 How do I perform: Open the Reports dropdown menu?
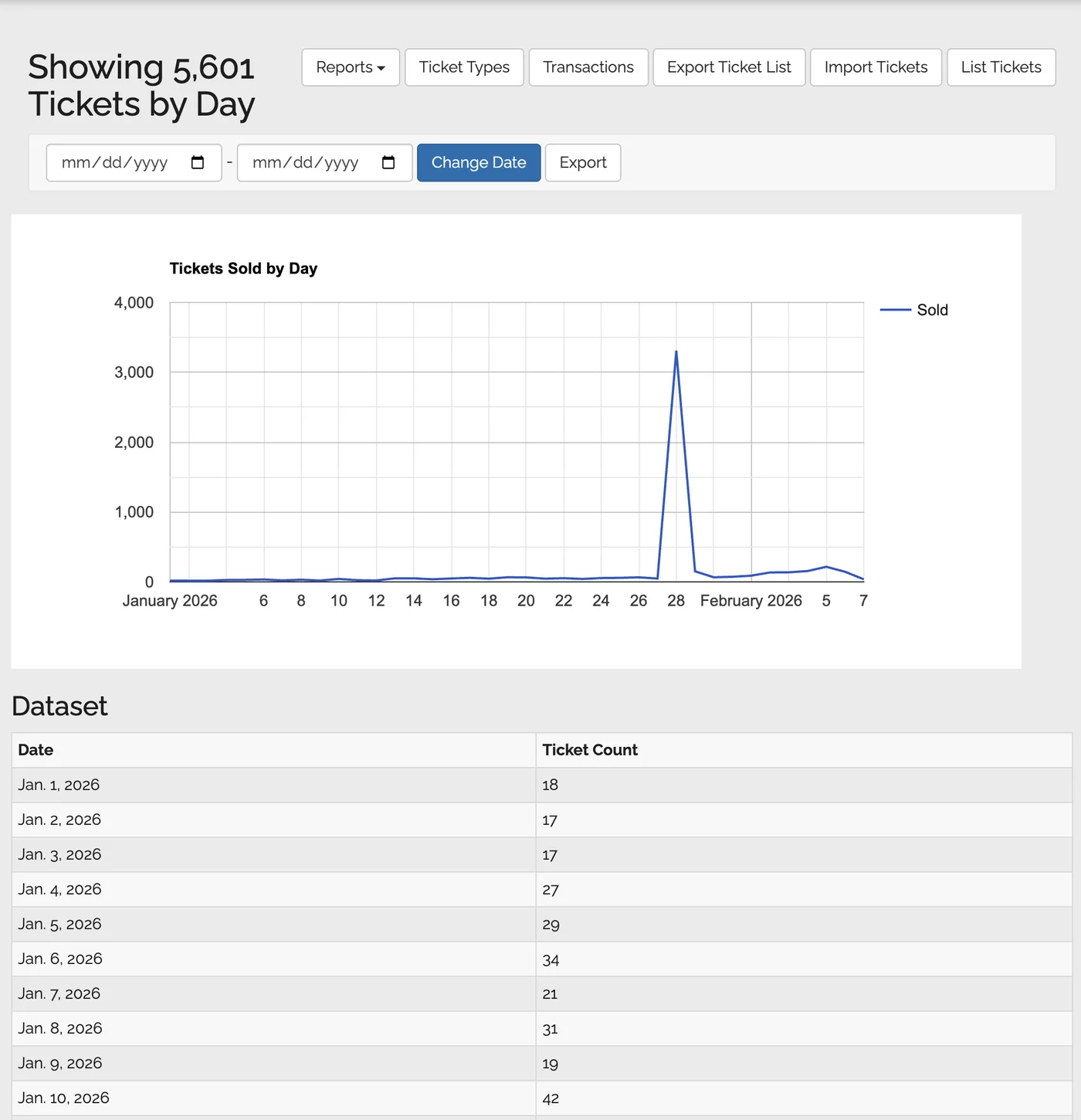coord(351,67)
